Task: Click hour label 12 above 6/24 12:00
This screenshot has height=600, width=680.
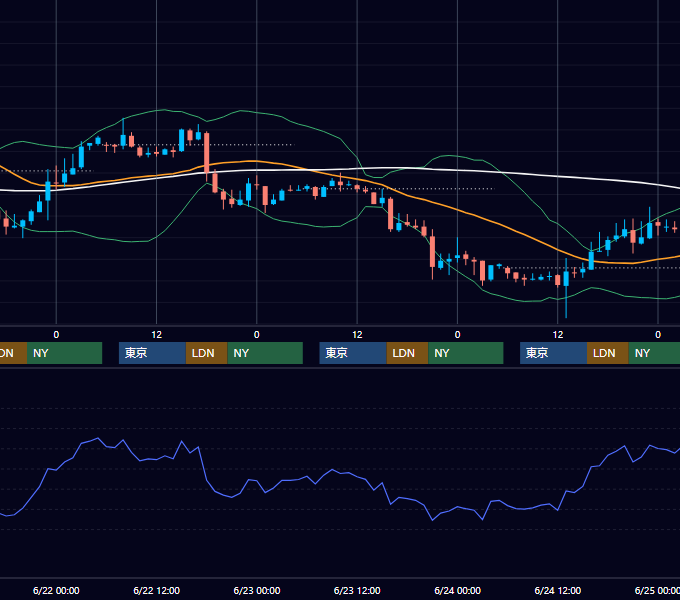Action: click(558, 335)
